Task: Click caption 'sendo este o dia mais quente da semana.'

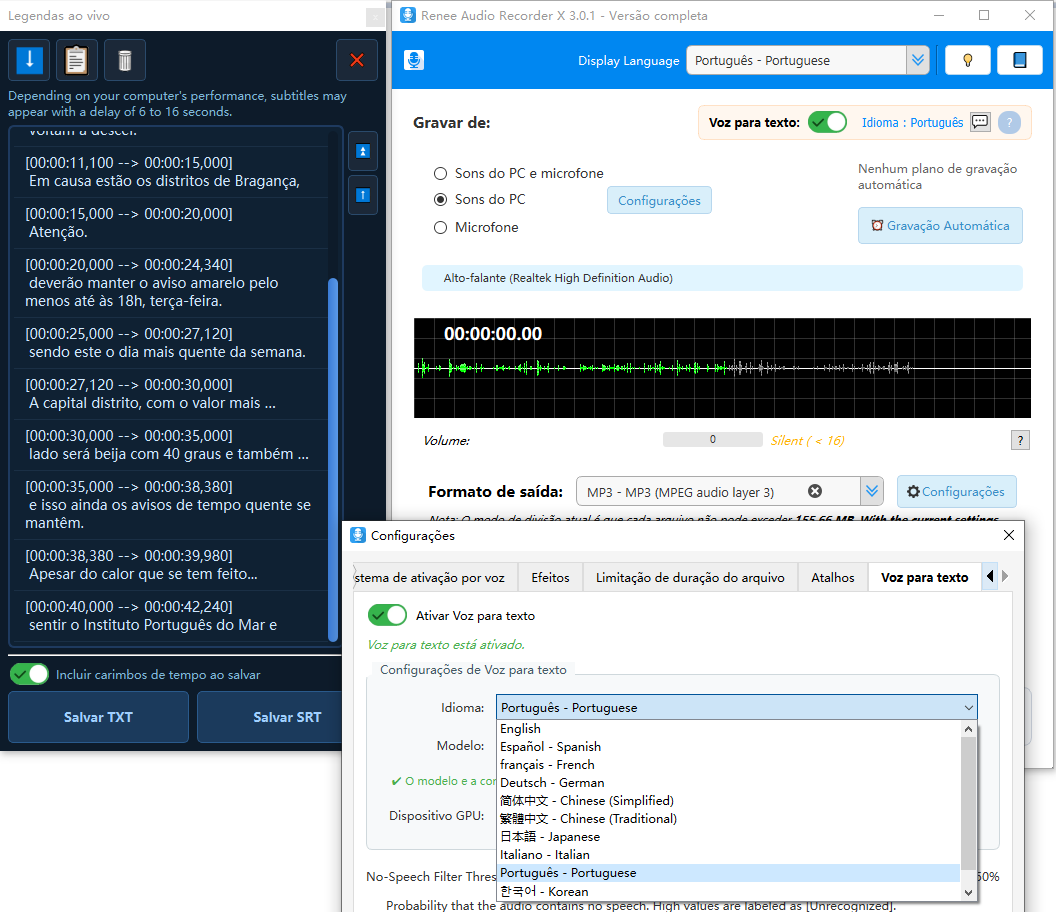Action: click(x=167, y=352)
